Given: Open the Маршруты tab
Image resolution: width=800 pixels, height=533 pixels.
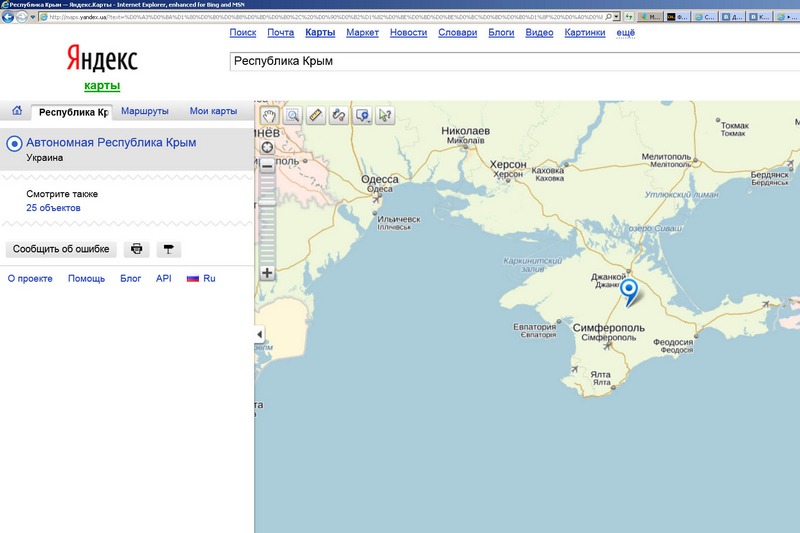Looking at the screenshot, I should click(x=145, y=111).
